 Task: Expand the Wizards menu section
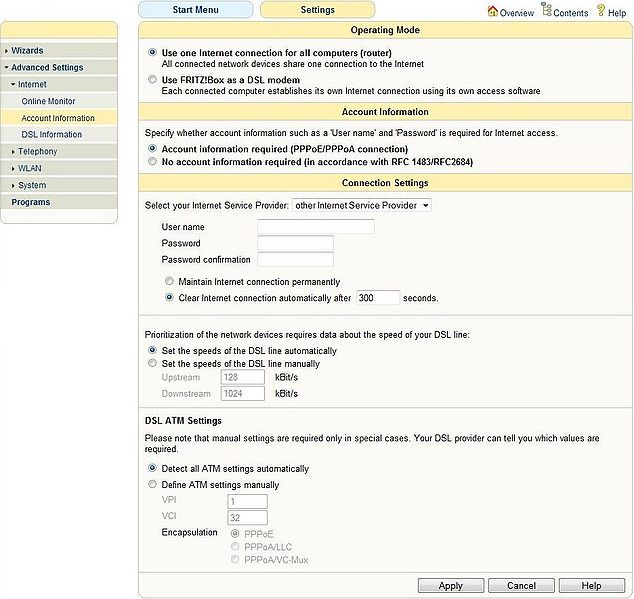point(59,51)
